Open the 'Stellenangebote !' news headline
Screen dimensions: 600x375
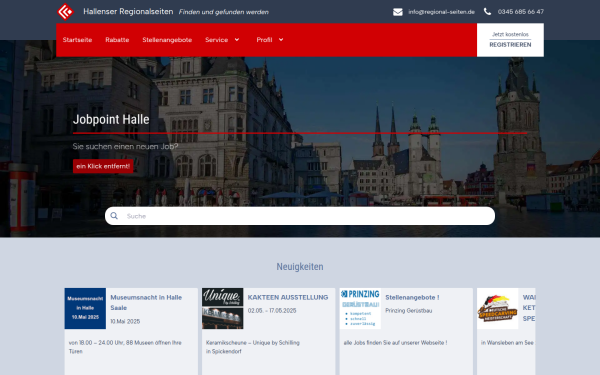pos(412,297)
